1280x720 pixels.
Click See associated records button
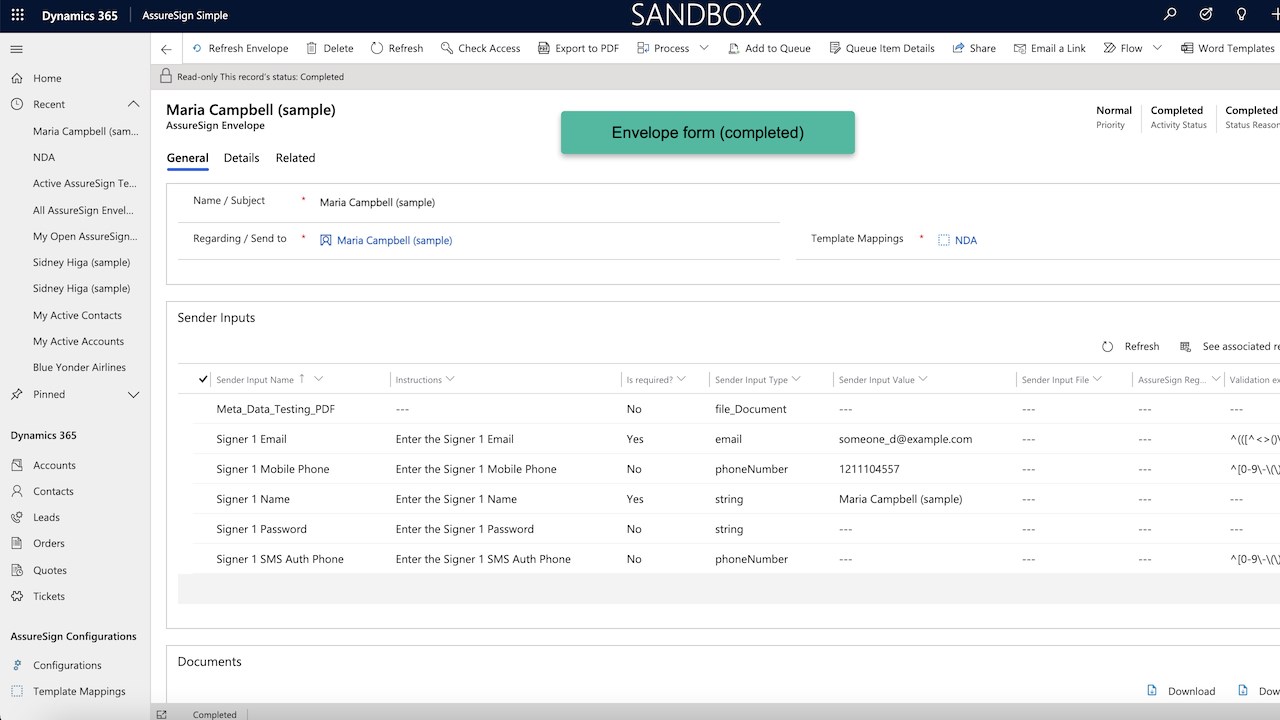click(x=1230, y=346)
